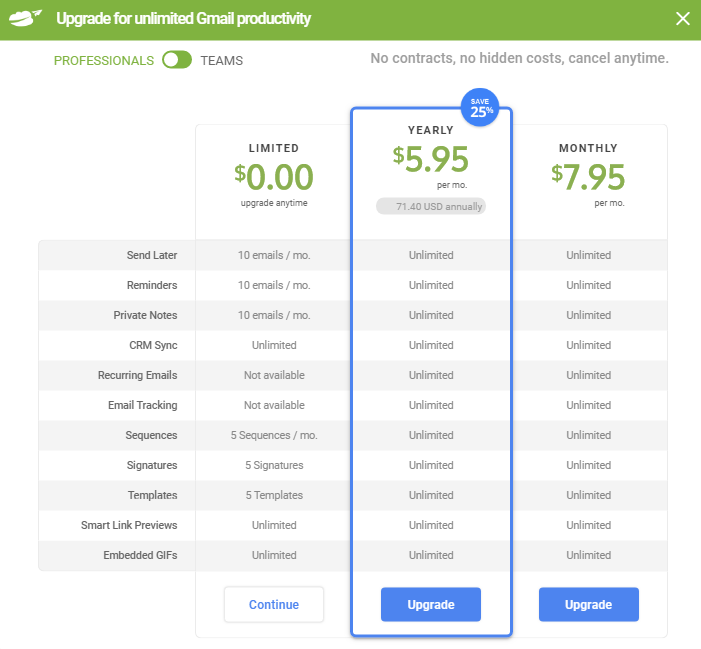Click the Sequences feature label
The width and height of the screenshot is (701, 649).
pos(151,434)
